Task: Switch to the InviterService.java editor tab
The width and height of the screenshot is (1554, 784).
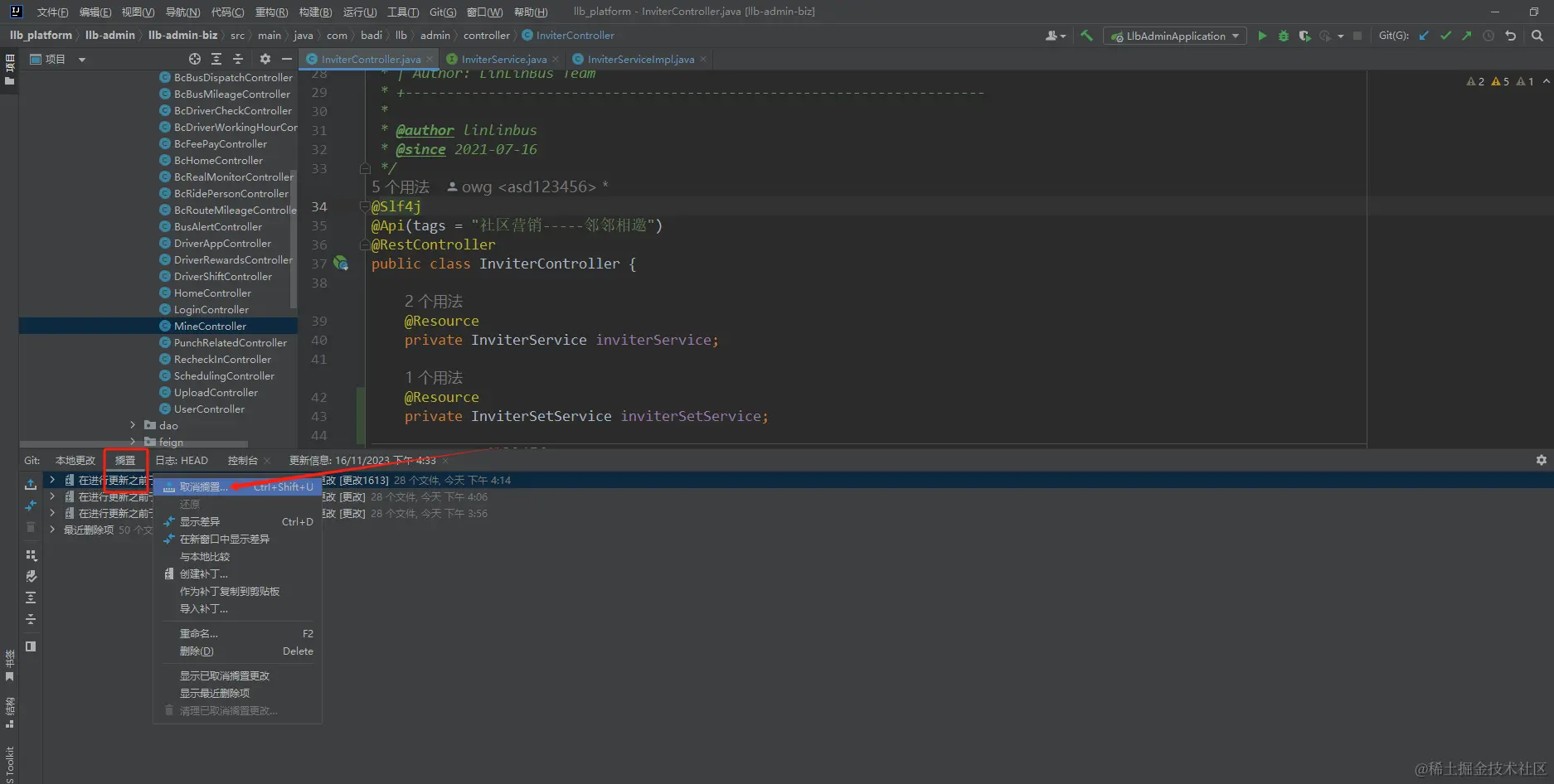Action: (x=503, y=59)
